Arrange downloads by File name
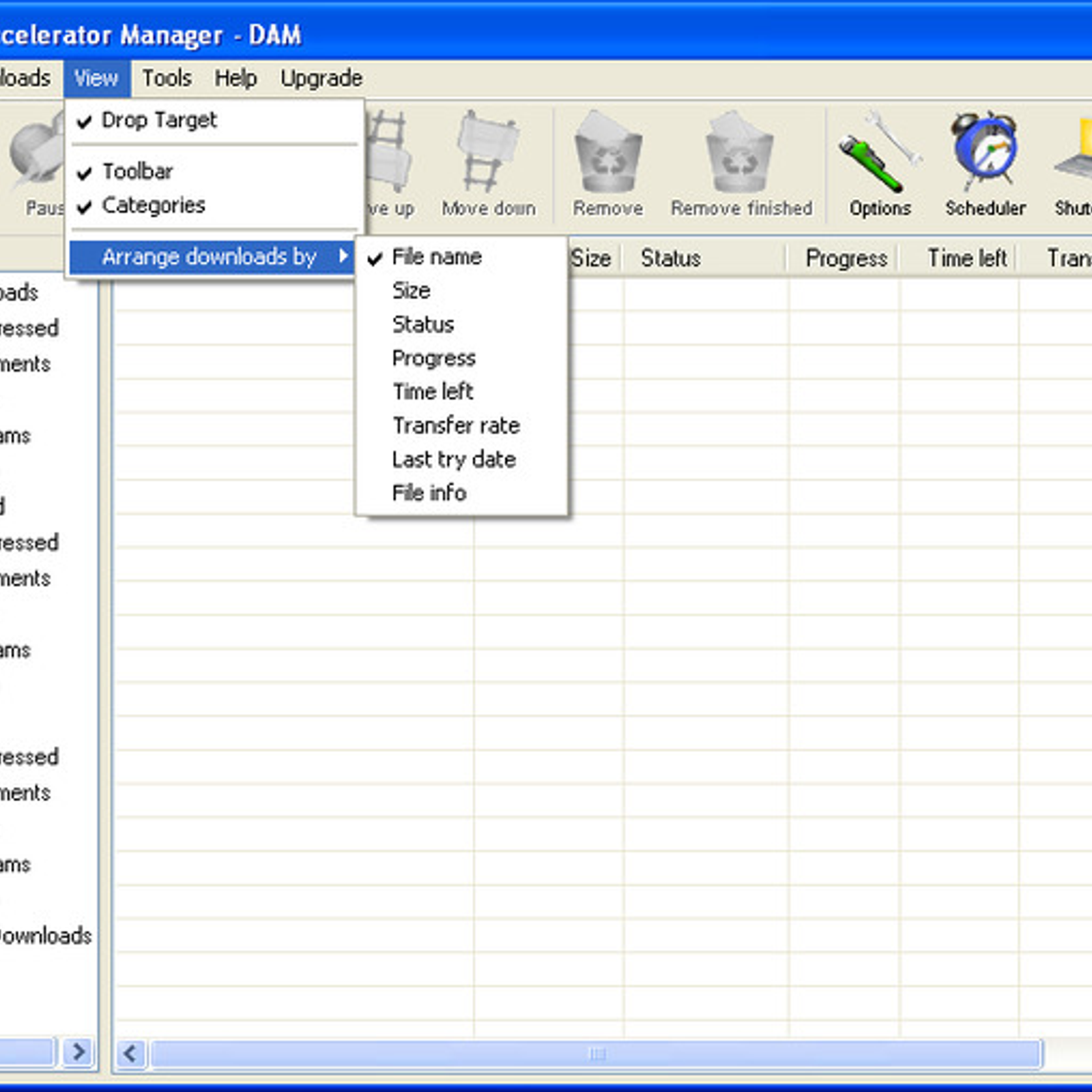 [x=462, y=257]
